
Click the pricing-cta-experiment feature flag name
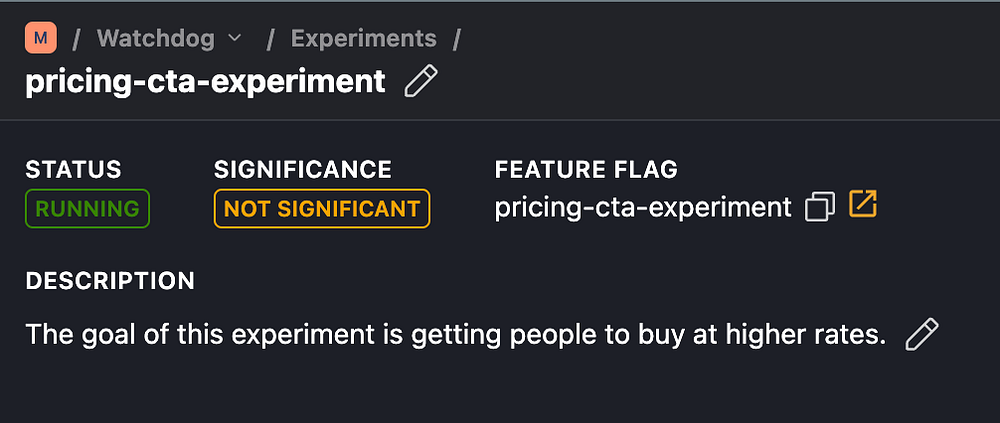click(643, 208)
